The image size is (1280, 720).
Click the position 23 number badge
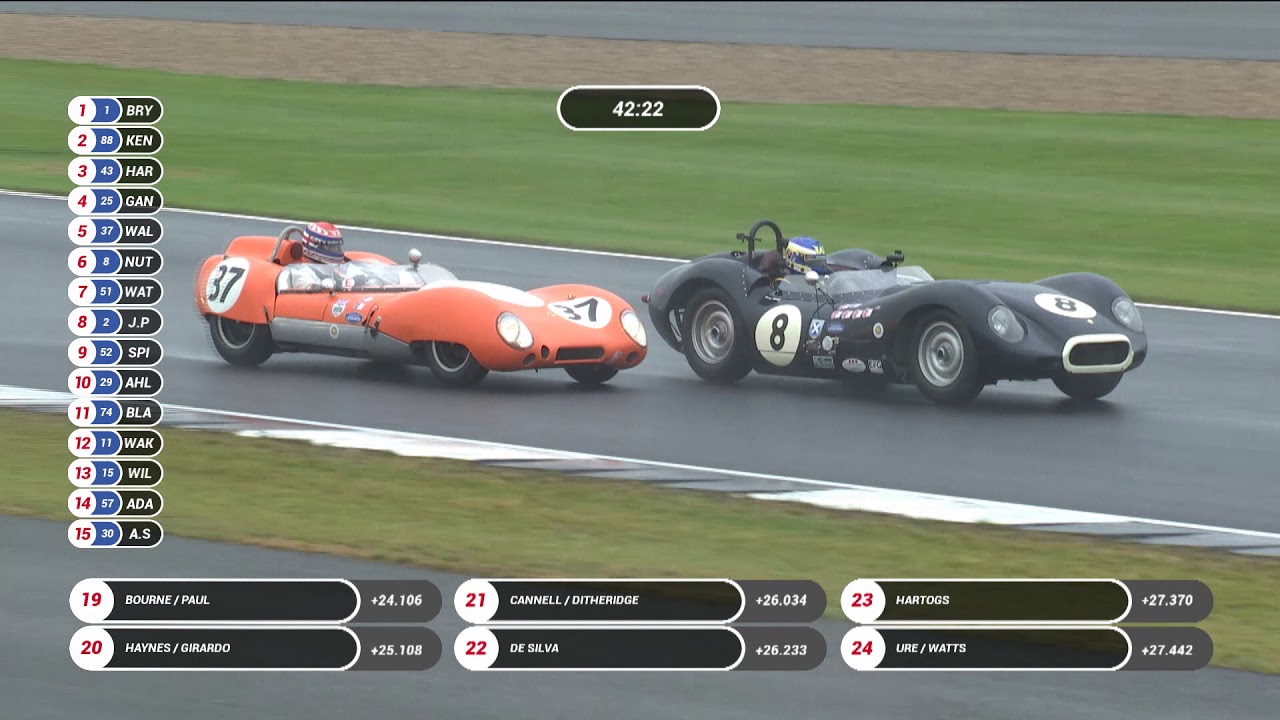[x=862, y=600]
